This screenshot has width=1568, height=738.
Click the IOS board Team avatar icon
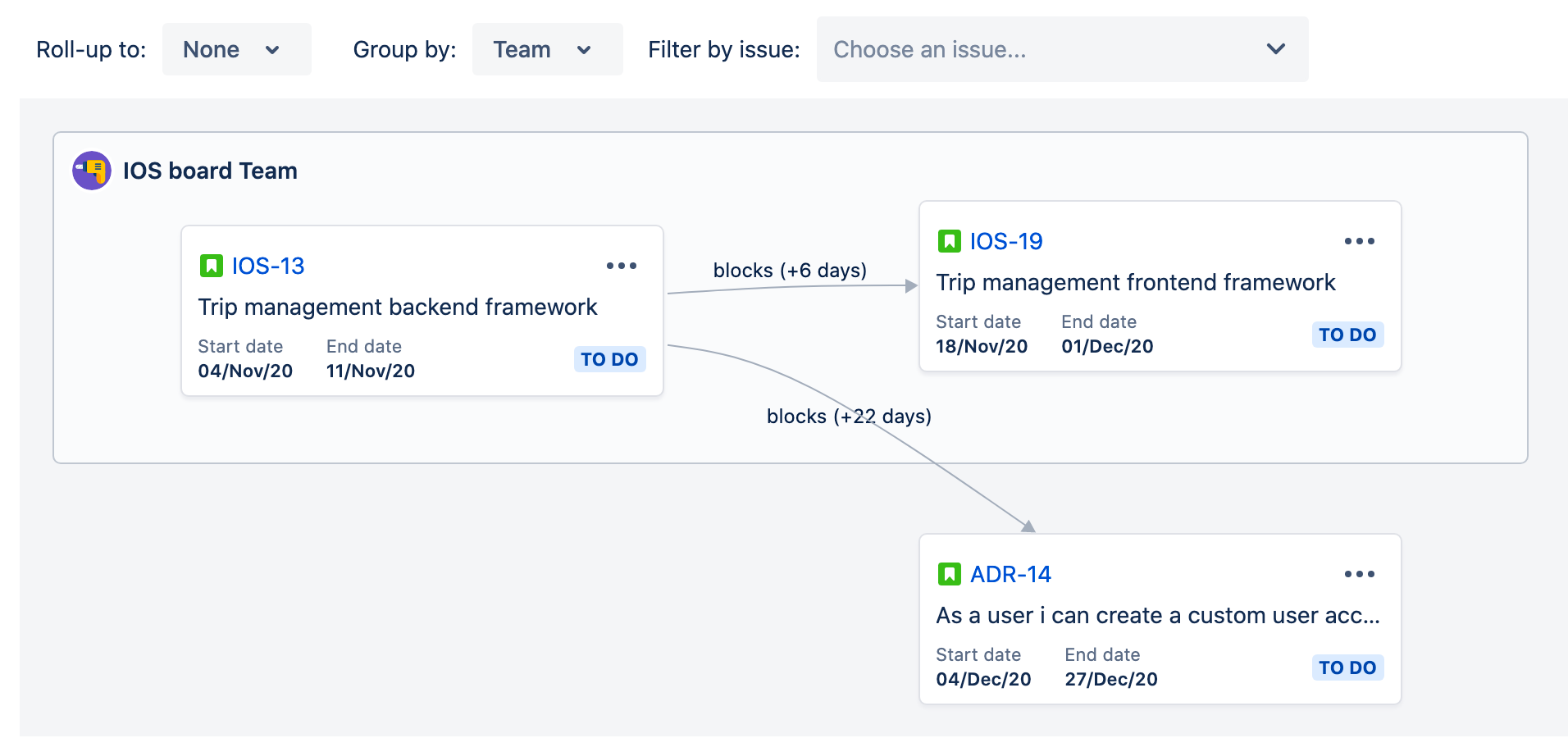click(91, 171)
